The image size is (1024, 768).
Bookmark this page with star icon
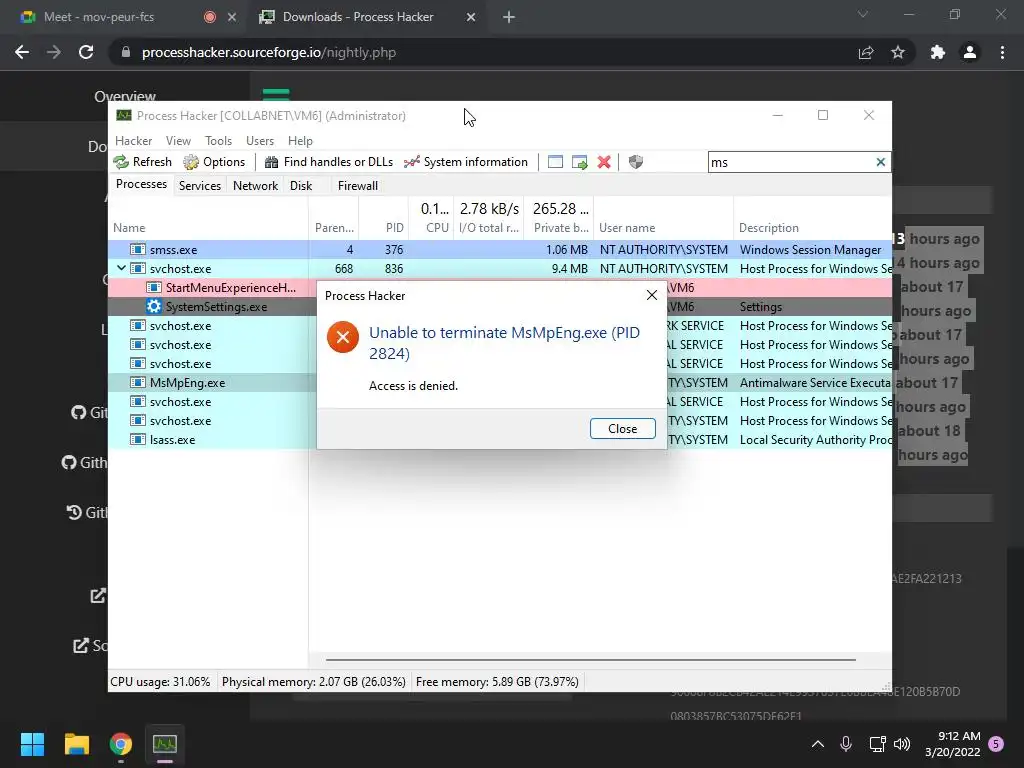tap(898, 52)
